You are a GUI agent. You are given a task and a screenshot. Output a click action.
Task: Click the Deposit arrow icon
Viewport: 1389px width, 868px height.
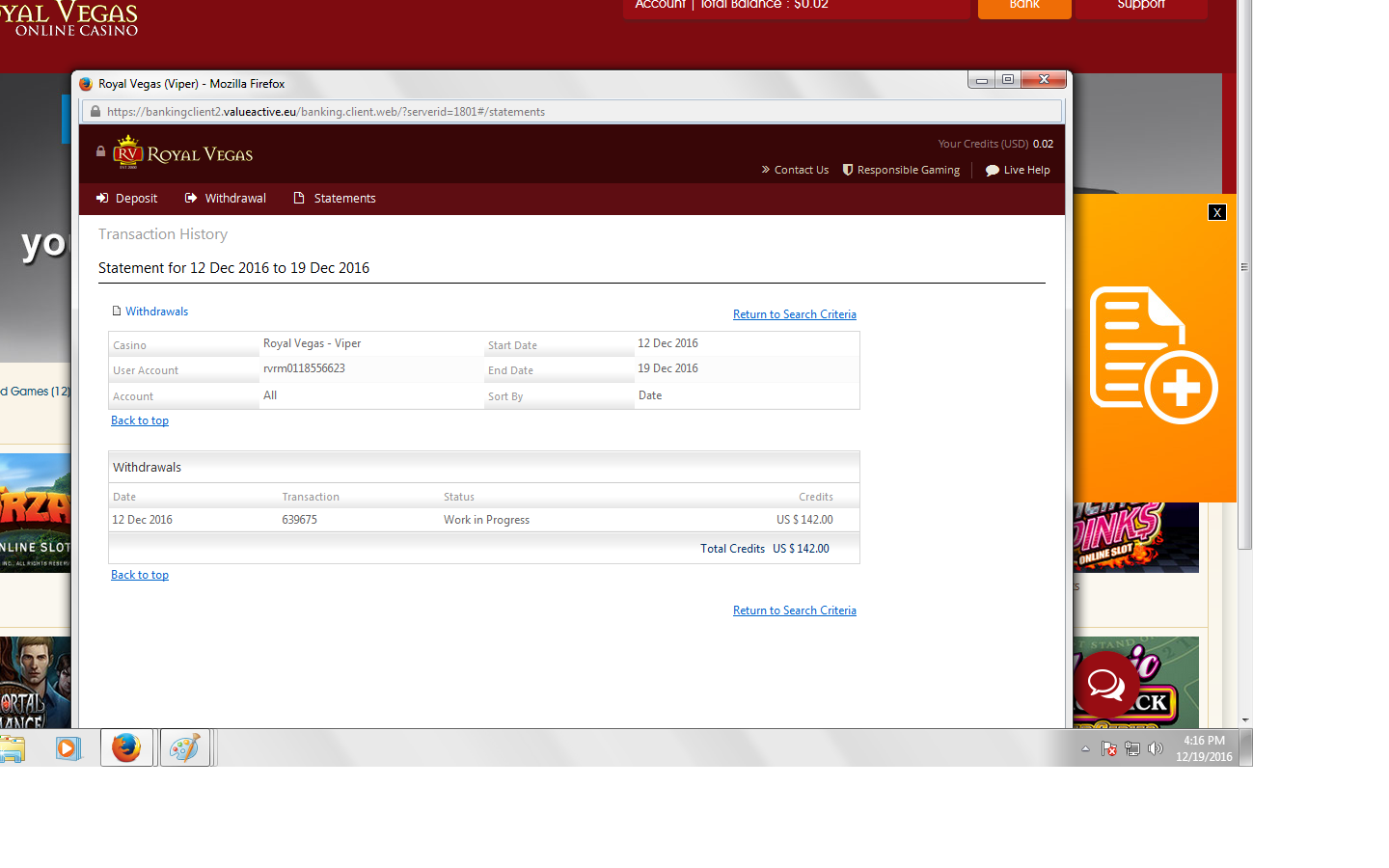102,198
